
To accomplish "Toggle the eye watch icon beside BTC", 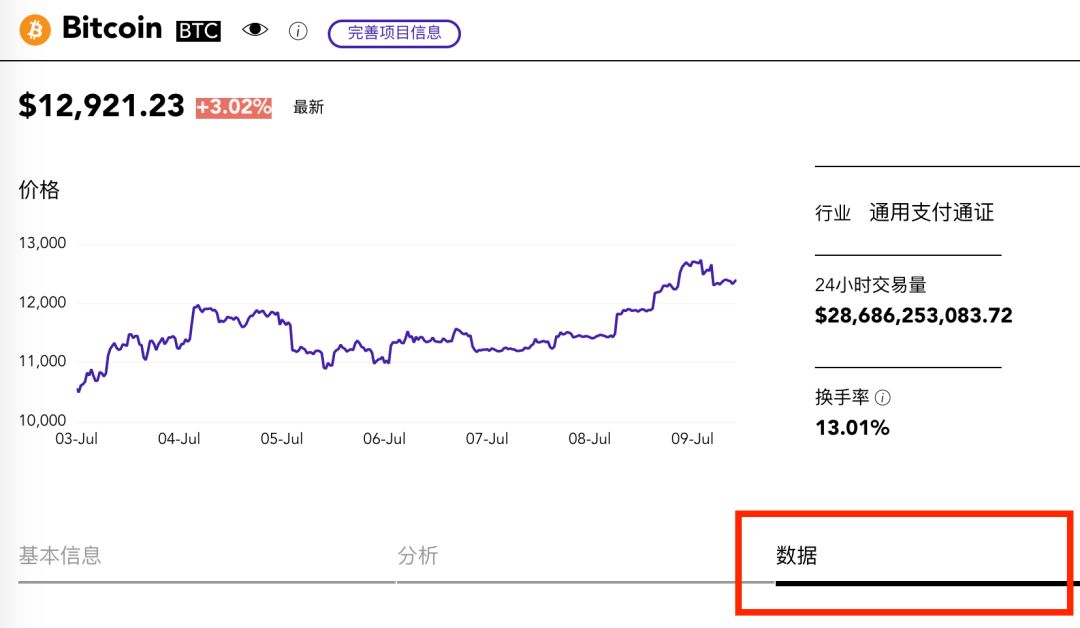I will [x=255, y=30].
